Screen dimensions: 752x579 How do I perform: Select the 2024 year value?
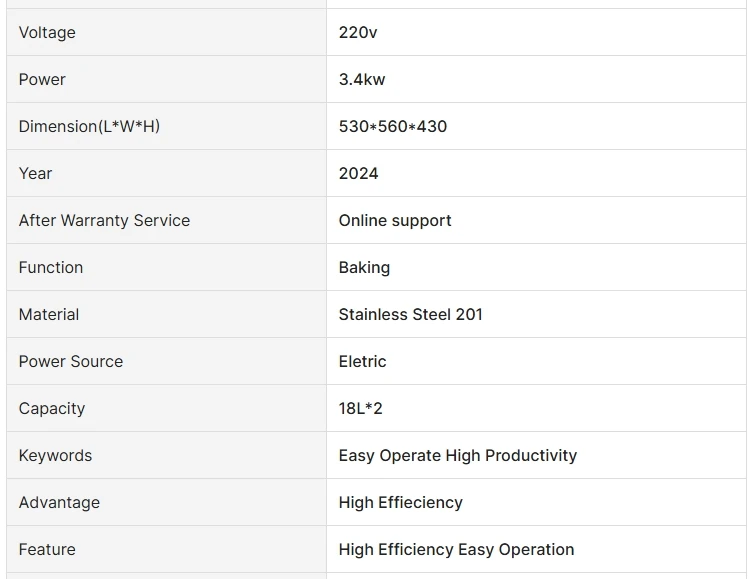[358, 174]
